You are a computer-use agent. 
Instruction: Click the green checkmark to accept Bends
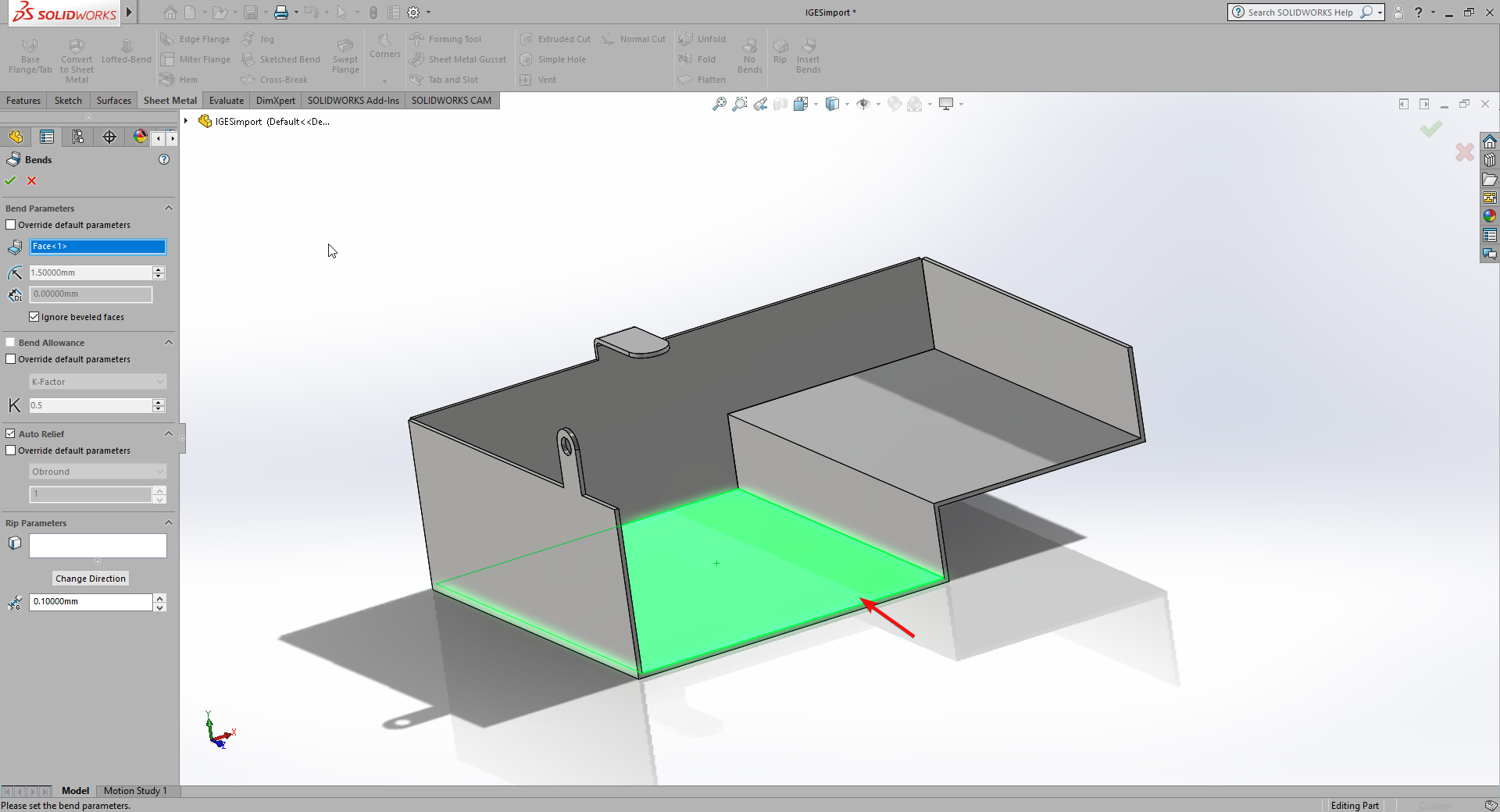click(x=10, y=181)
